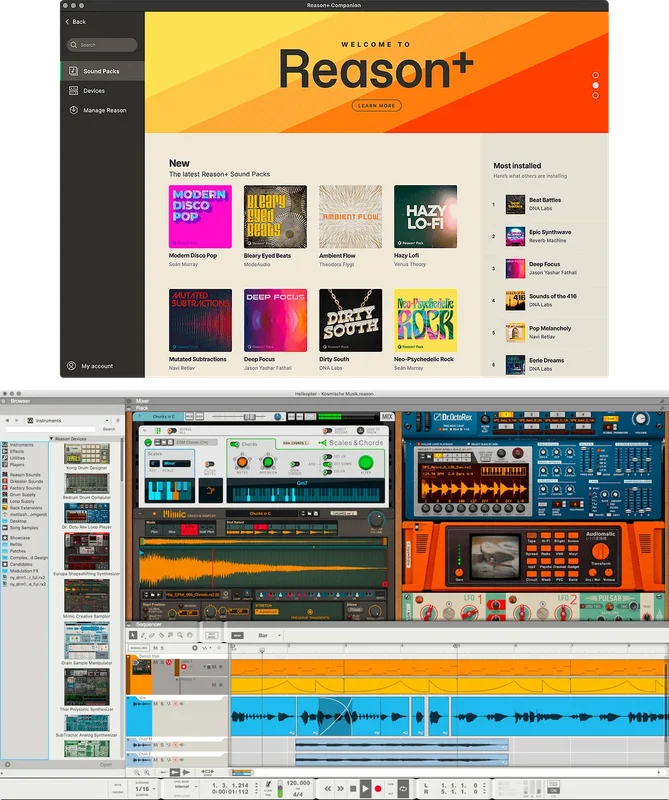Image resolution: width=669 pixels, height=800 pixels.
Task: Click the transport Rewind button
Action: (328, 788)
